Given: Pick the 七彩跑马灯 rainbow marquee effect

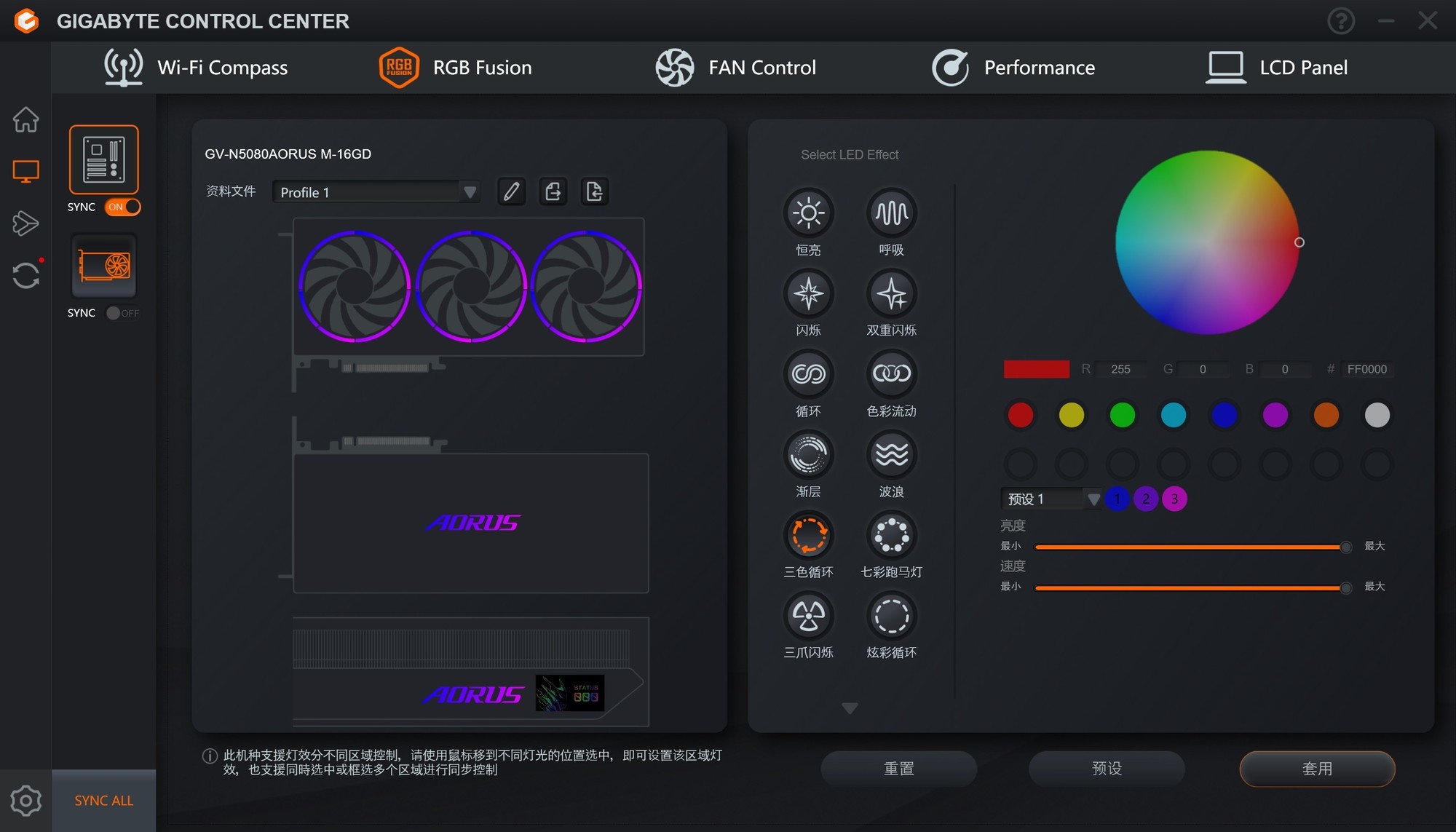Looking at the screenshot, I should tap(891, 536).
